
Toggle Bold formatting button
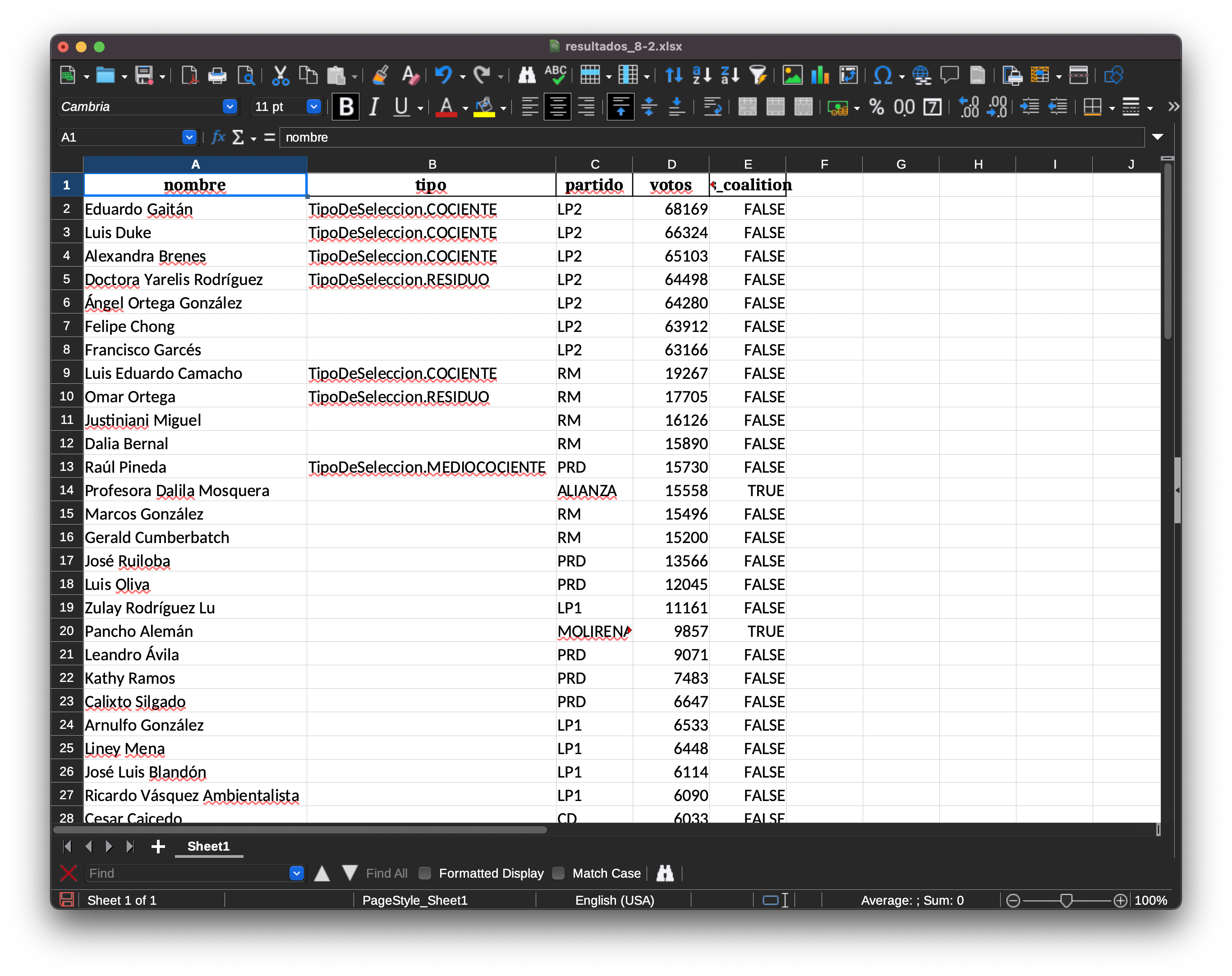tap(346, 107)
